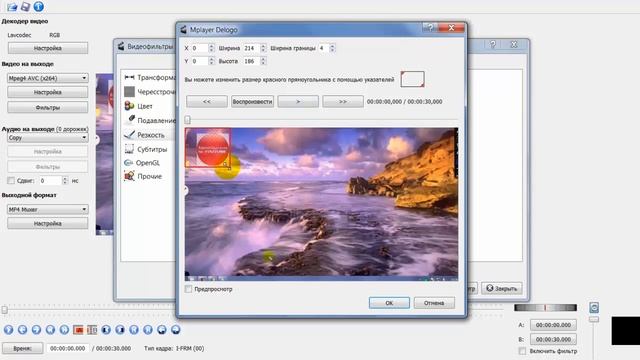Screen dimensions: 640x360
Task: Open the Субтитры filter category
Action: (146, 149)
